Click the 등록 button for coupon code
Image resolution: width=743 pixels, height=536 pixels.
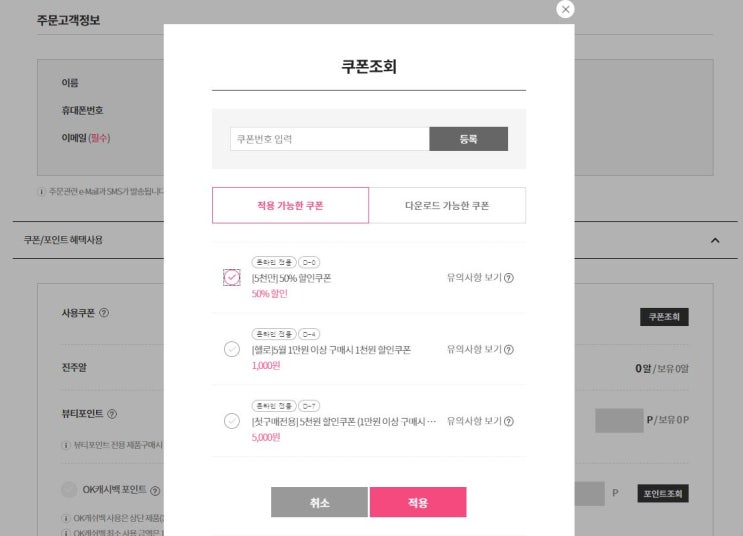coord(468,139)
